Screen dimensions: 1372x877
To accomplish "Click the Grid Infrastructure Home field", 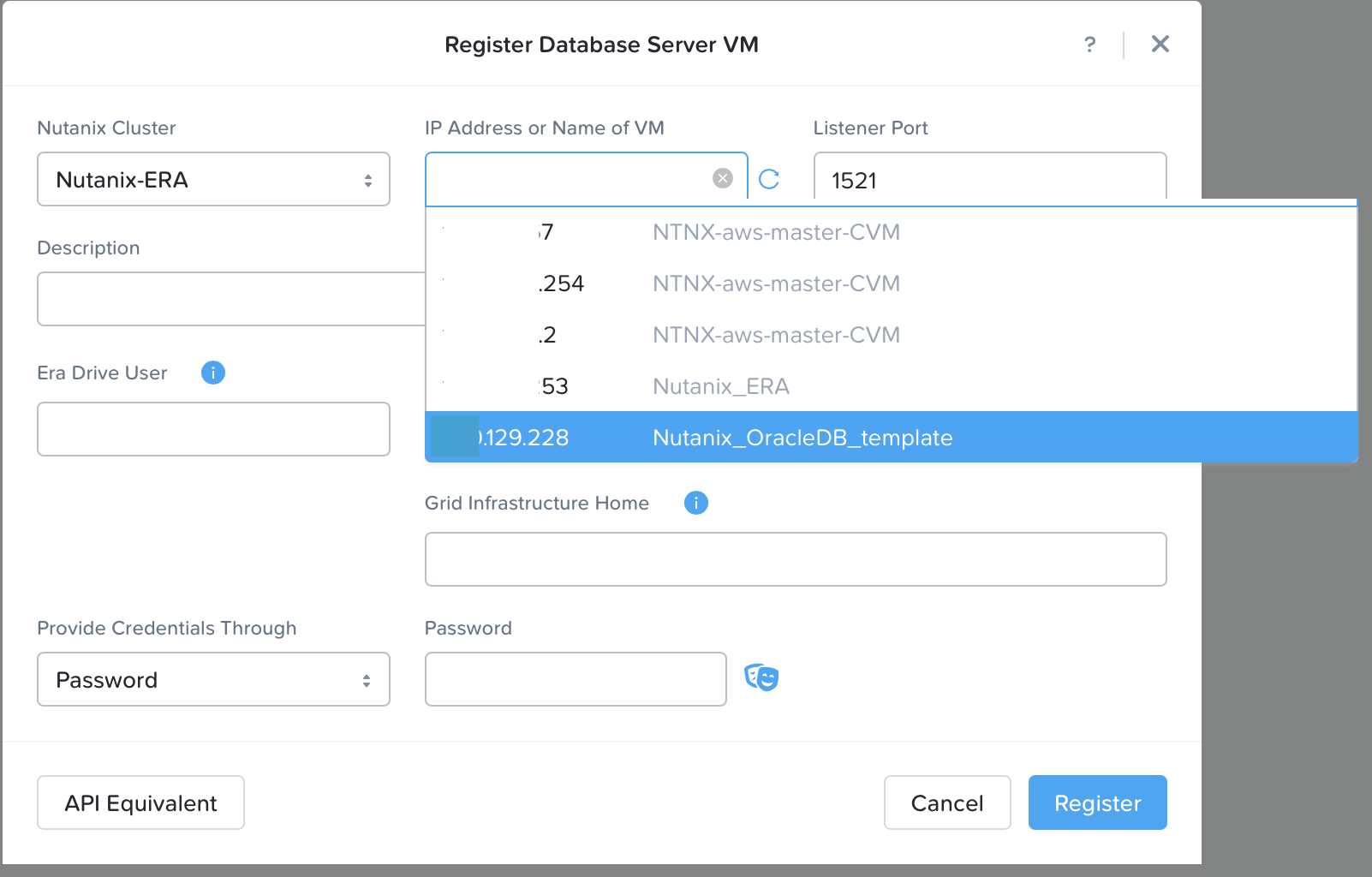I will pos(796,559).
